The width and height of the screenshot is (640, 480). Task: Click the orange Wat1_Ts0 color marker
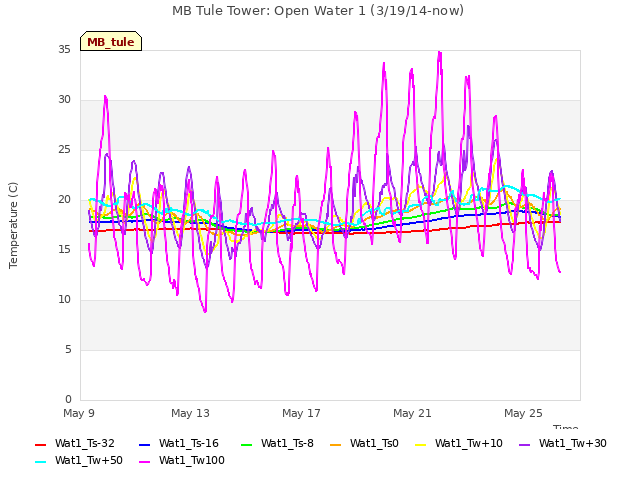[335, 444]
